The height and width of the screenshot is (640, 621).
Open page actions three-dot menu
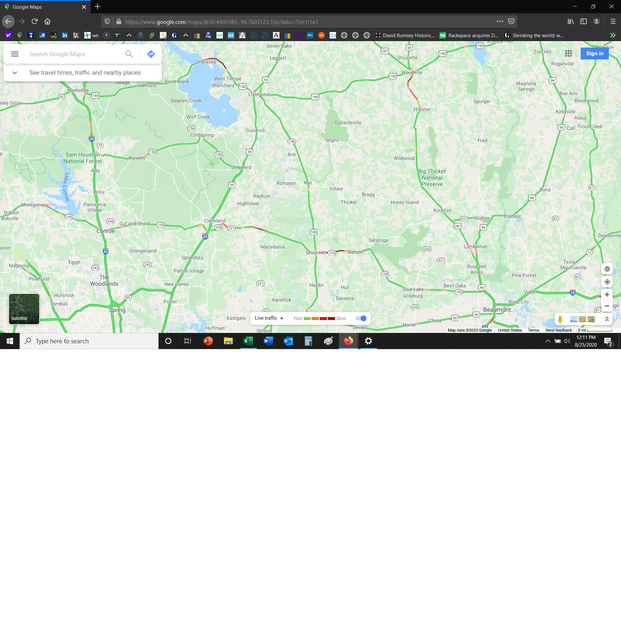pyautogui.click(x=500, y=22)
